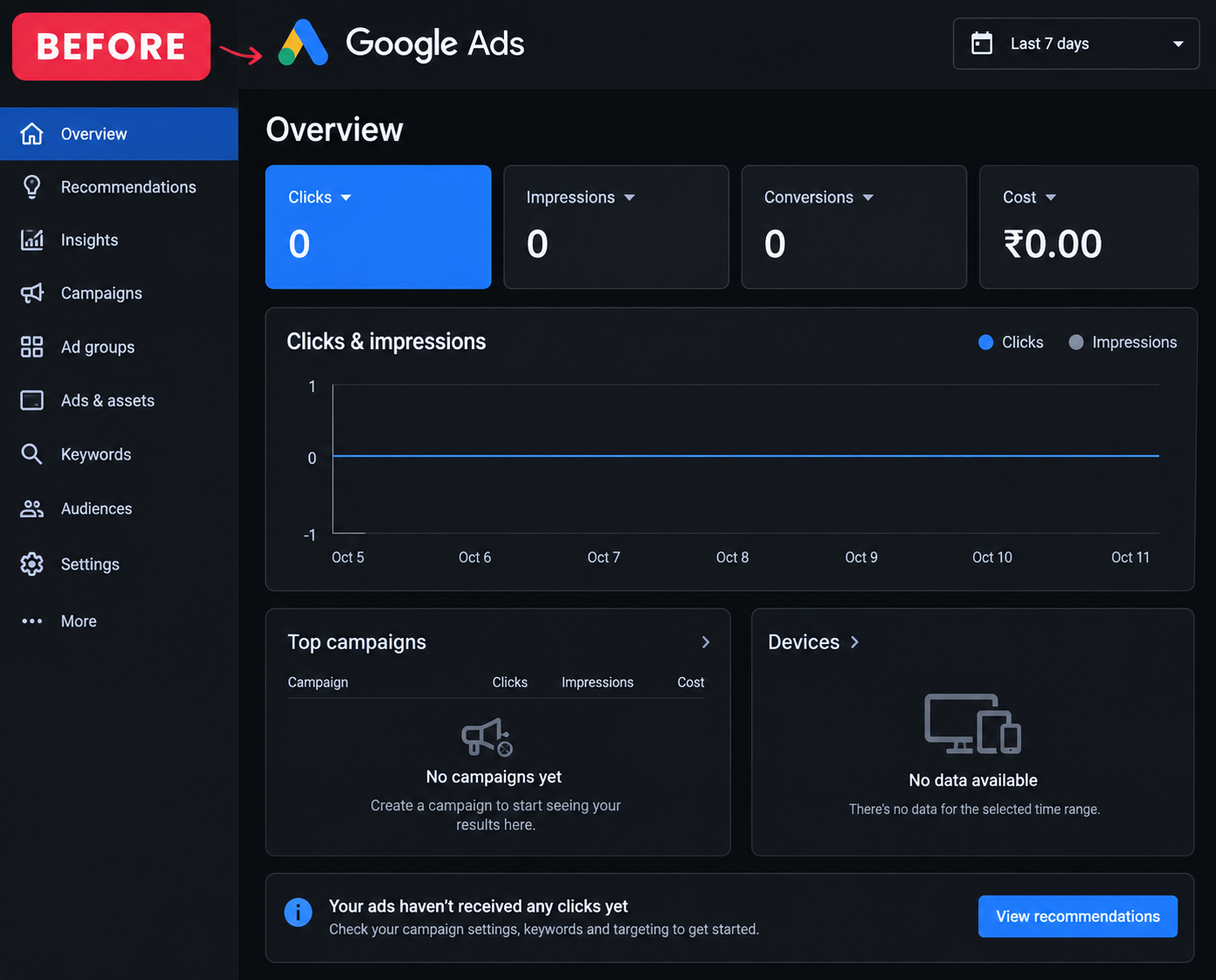Click the More three-dots icon
This screenshot has width=1216, height=980.
[x=32, y=621]
